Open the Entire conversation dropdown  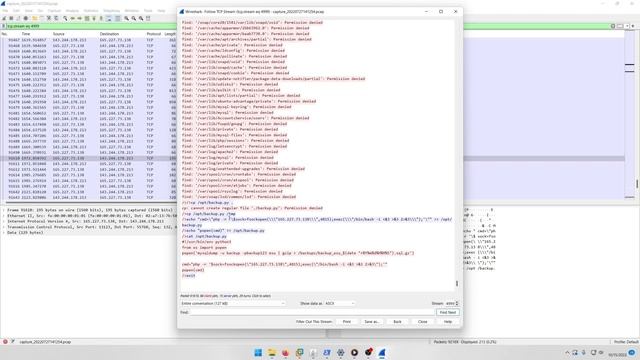[233, 303]
